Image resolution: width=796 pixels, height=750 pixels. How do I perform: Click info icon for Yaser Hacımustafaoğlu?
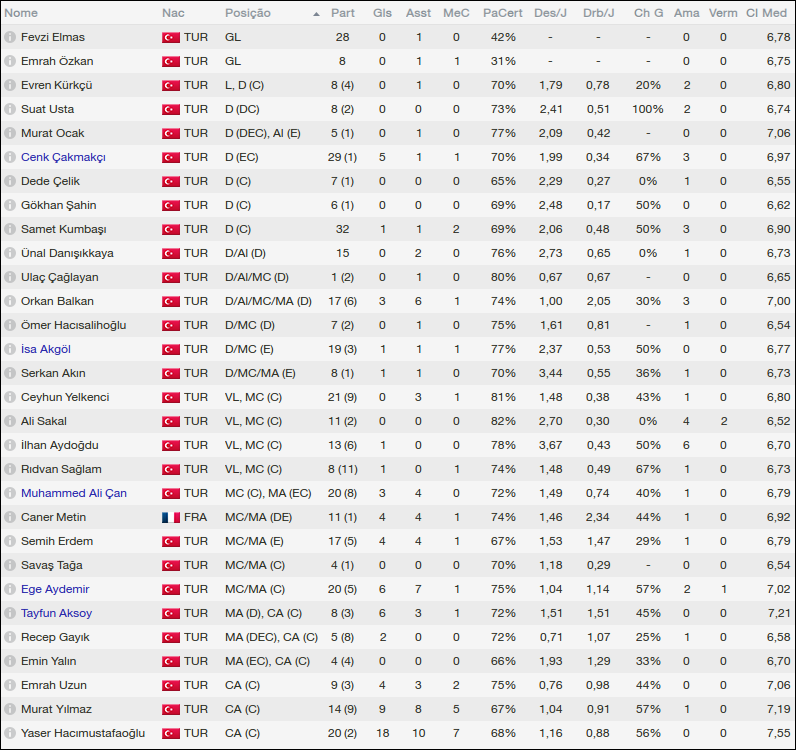click(x=10, y=733)
